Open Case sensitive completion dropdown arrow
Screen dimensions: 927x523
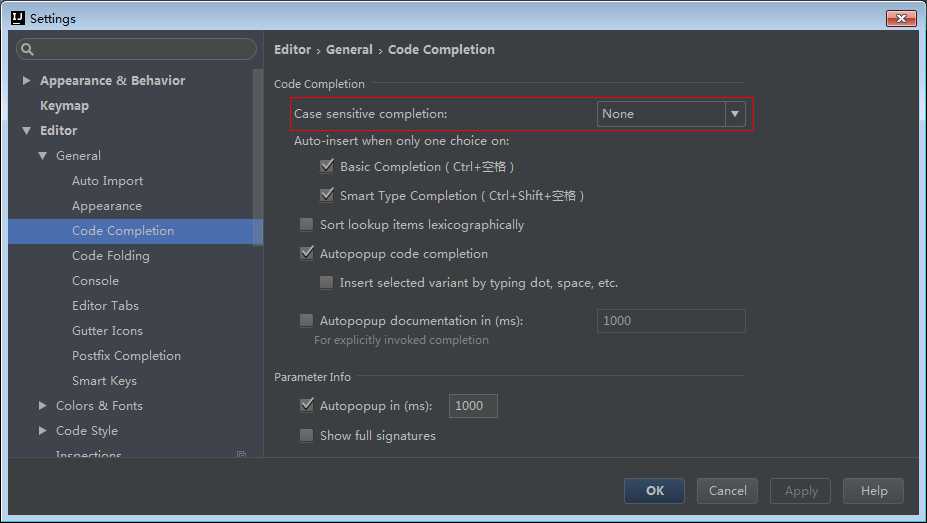(x=735, y=114)
